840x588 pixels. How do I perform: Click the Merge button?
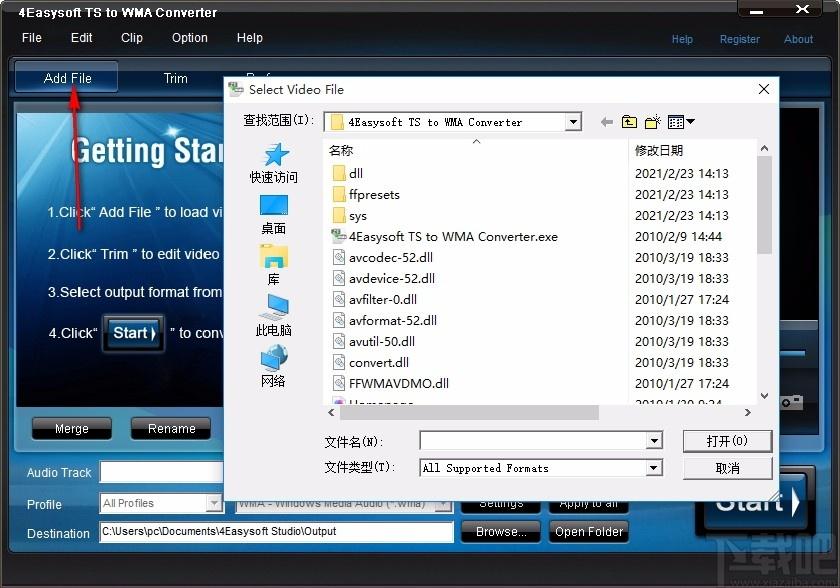point(72,428)
